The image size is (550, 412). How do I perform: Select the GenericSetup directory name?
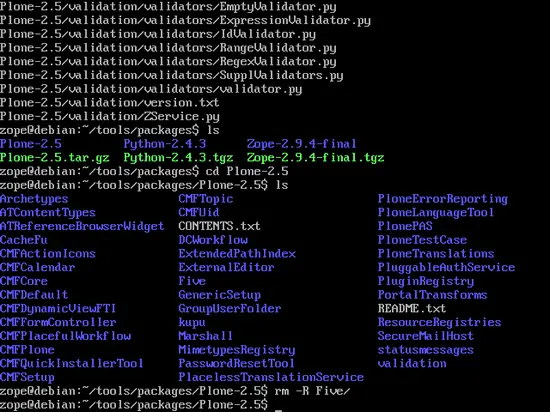(x=219, y=295)
